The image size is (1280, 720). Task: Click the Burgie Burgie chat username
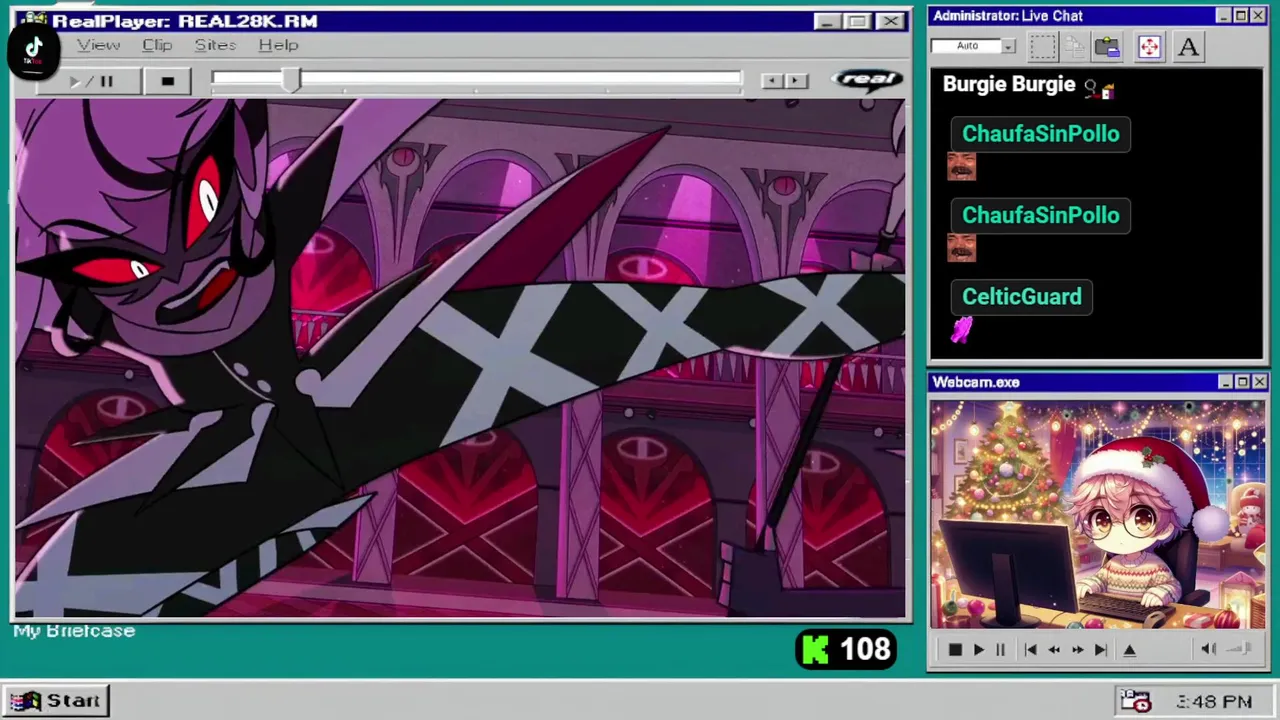pyautogui.click(x=1009, y=85)
